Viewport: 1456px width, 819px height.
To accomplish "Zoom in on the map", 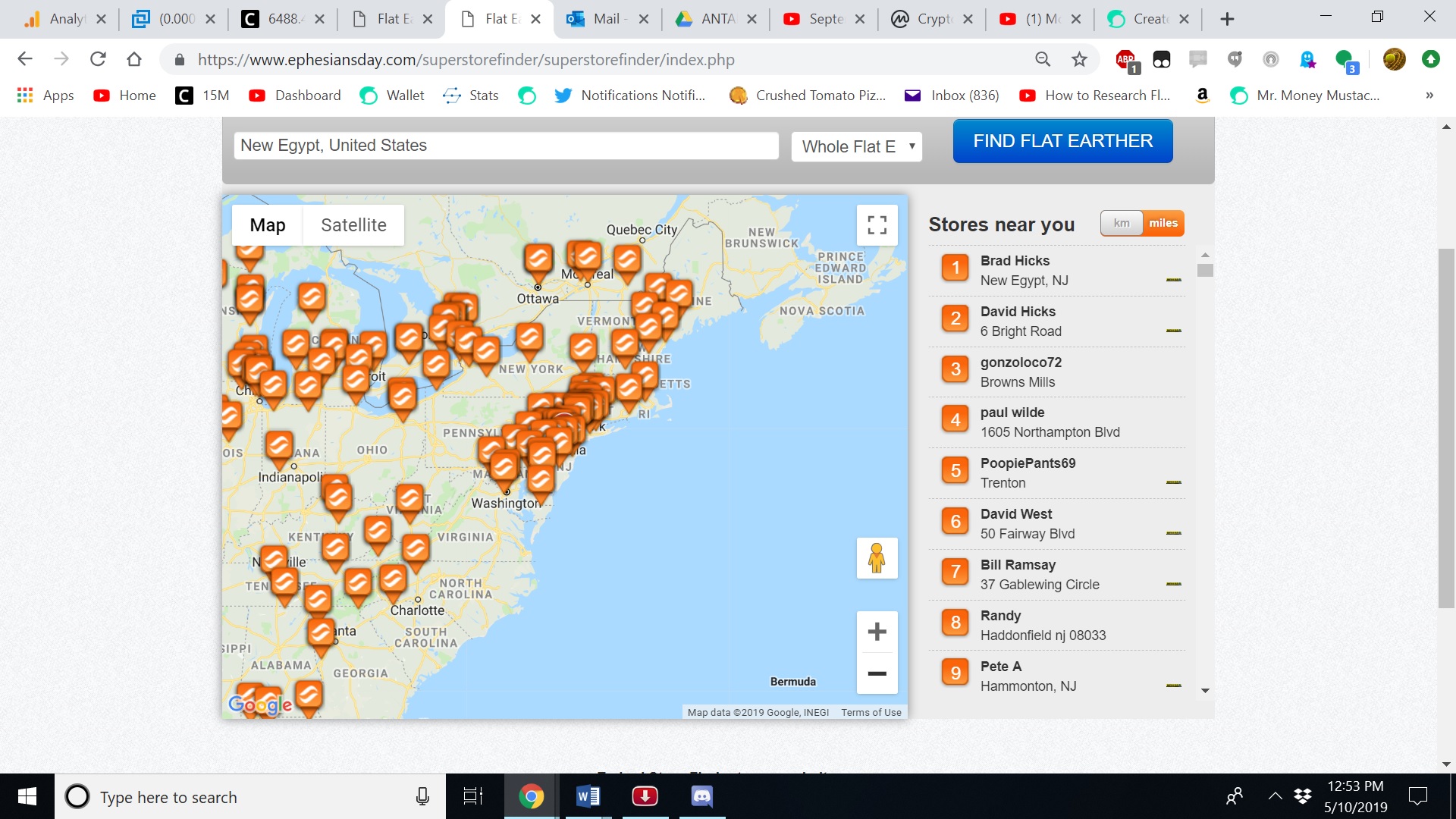I will pos(877,632).
